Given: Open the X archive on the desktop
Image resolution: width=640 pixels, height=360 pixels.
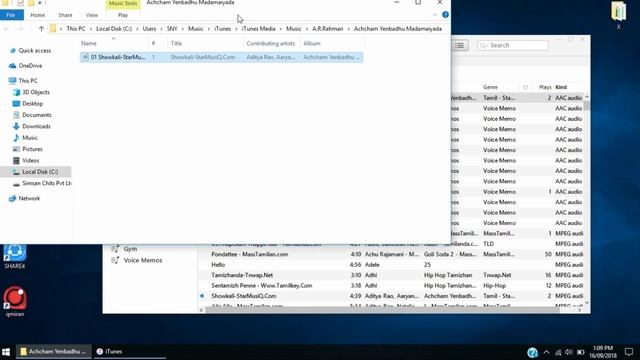Looking at the screenshot, I should pos(618,16).
